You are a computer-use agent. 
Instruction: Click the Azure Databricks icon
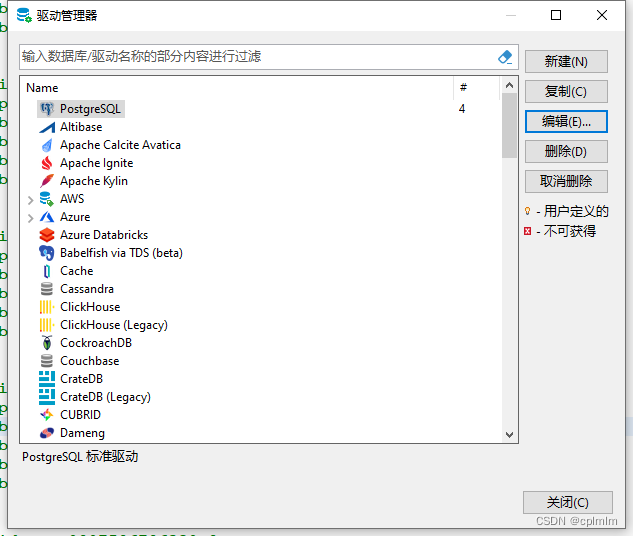tap(47, 235)
